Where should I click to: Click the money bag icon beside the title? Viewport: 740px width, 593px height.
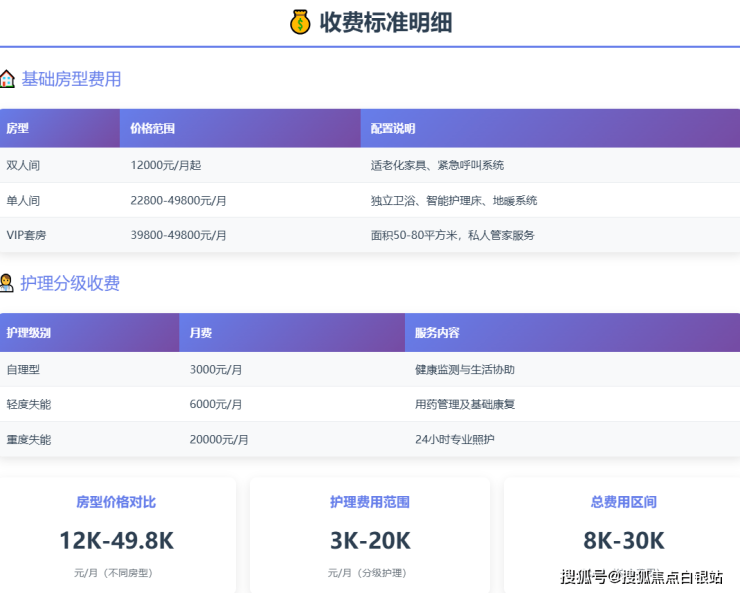click(300, 22)
